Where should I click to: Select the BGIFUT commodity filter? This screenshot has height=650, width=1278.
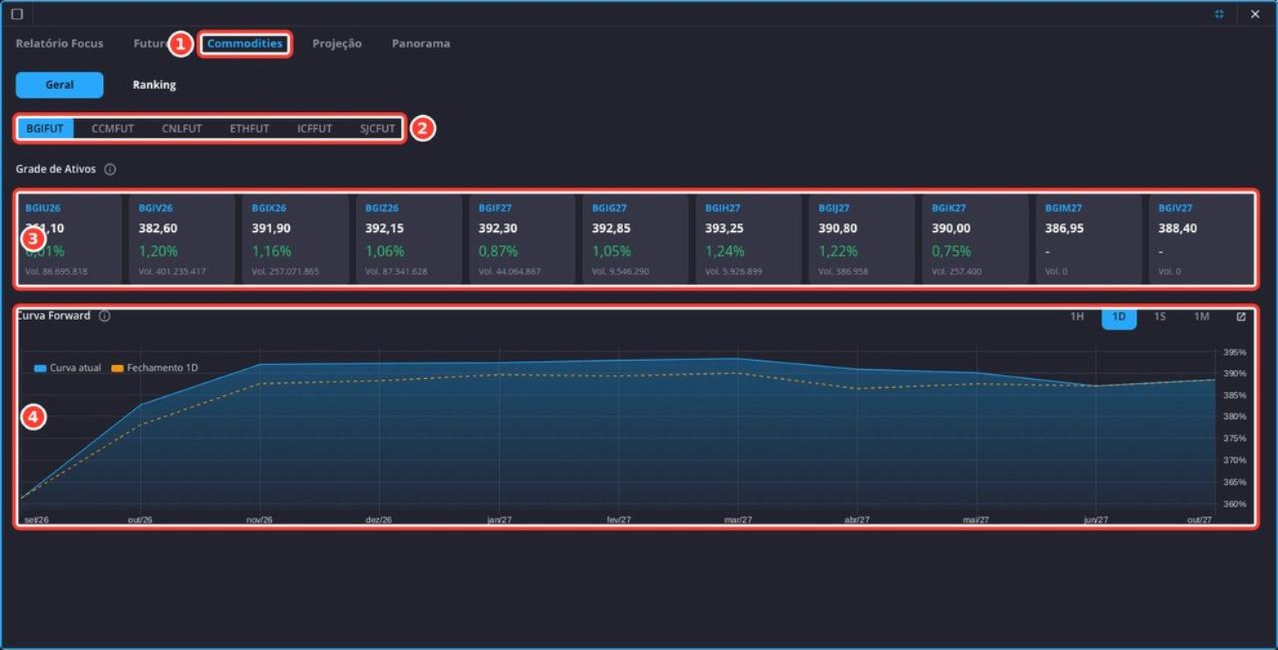coord(45,129)
